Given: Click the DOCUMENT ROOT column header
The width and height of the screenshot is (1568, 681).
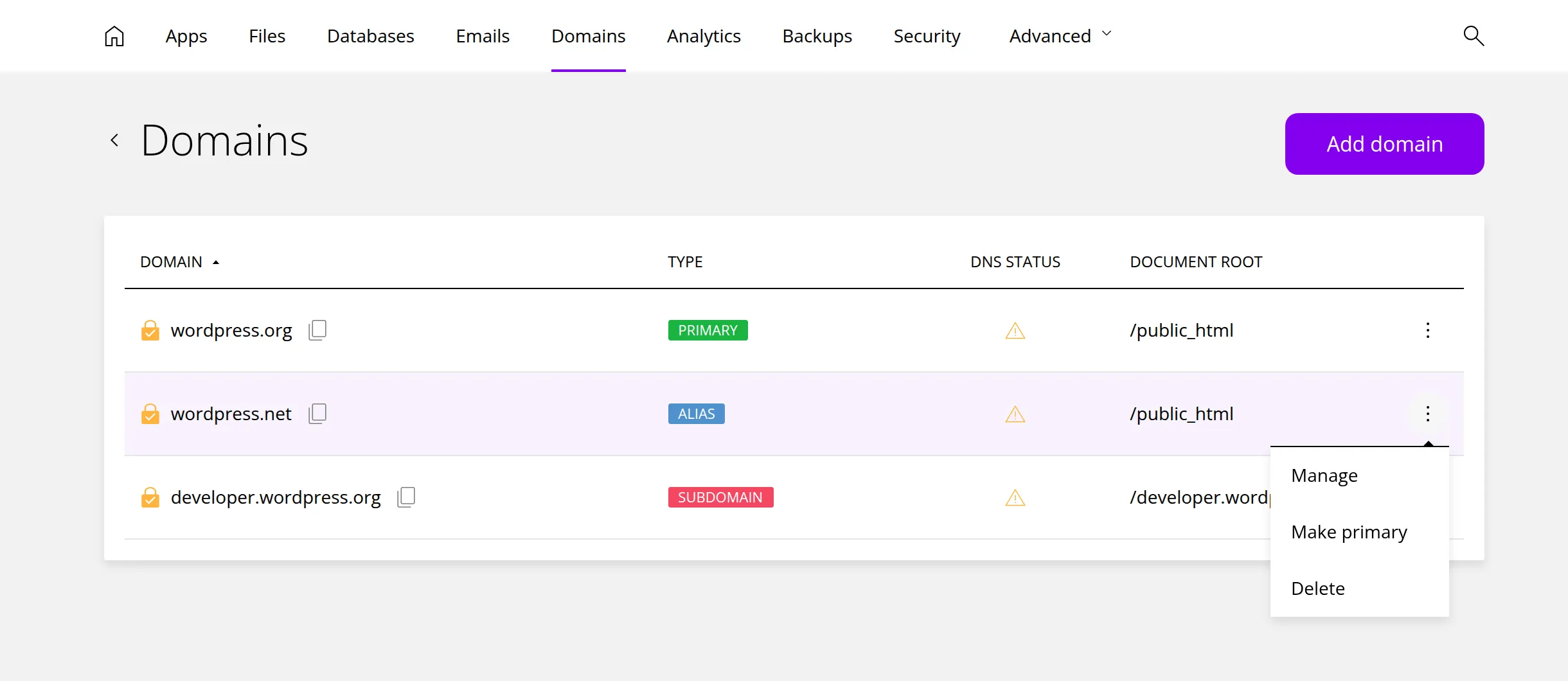Looking at the screenshot, I should point(1197,262).
